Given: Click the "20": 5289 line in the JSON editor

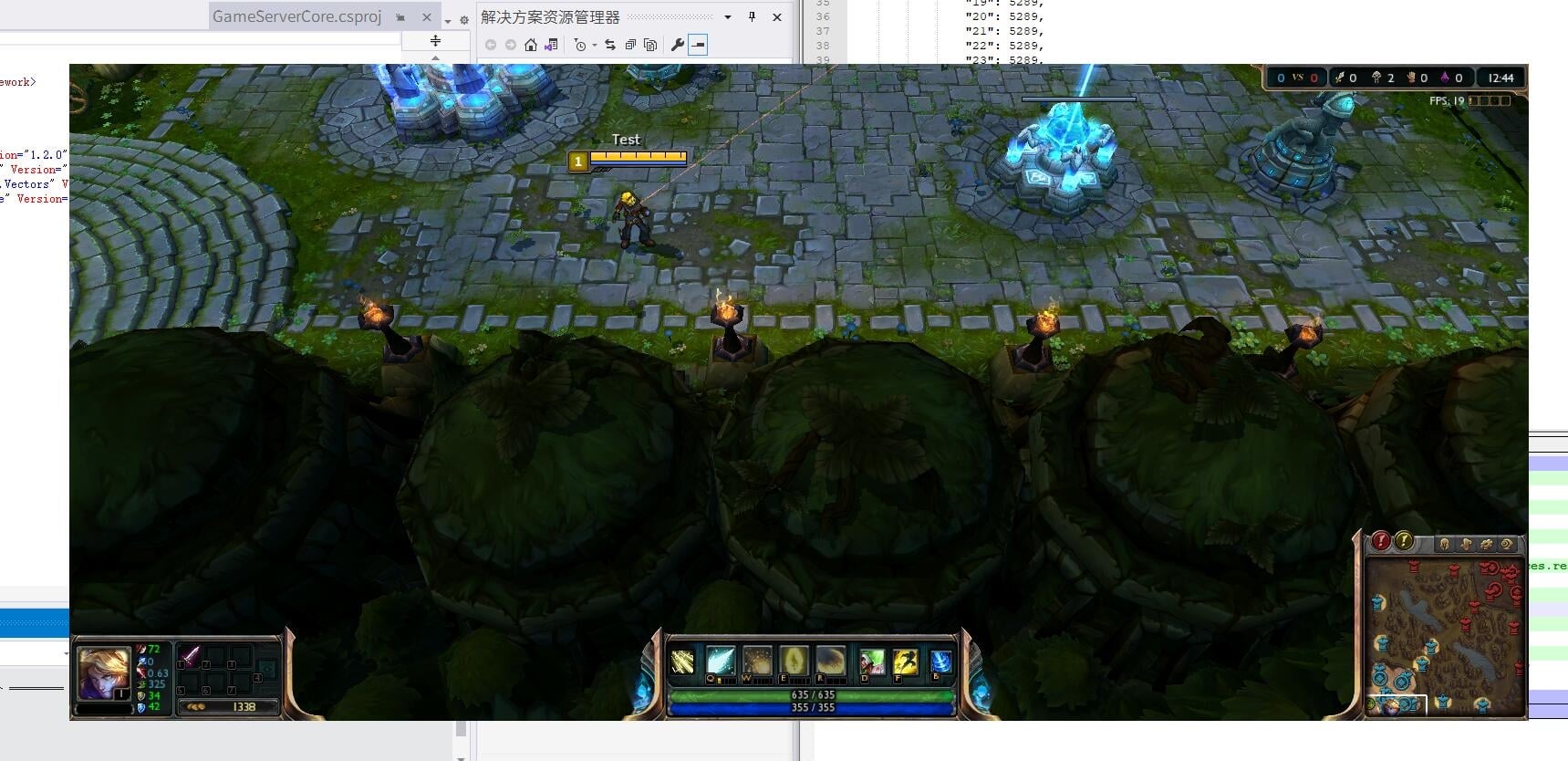Looking at the screenshot, I should [1004, 16].
